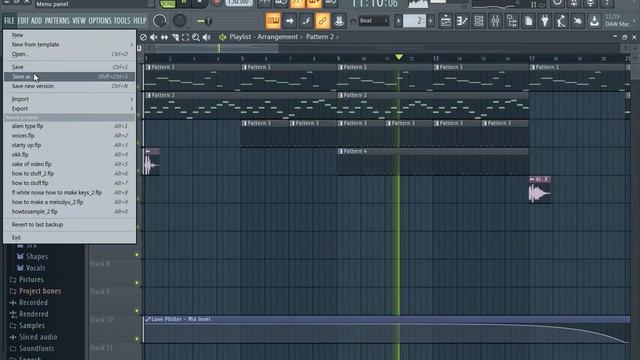Show the Channel rack icon

[x=479, y=21]
